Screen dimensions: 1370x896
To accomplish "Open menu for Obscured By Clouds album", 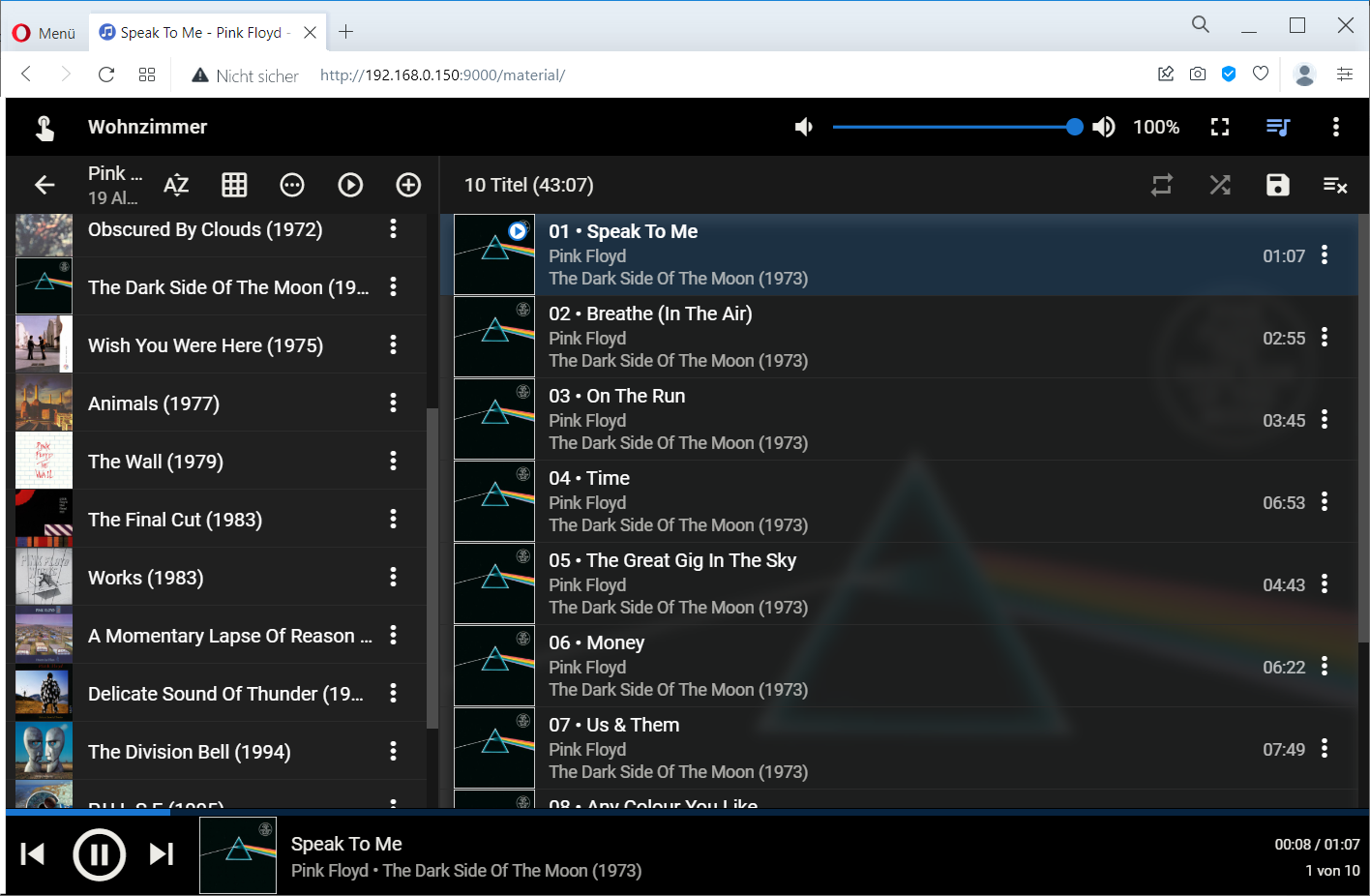I will (x=393, y=228).
